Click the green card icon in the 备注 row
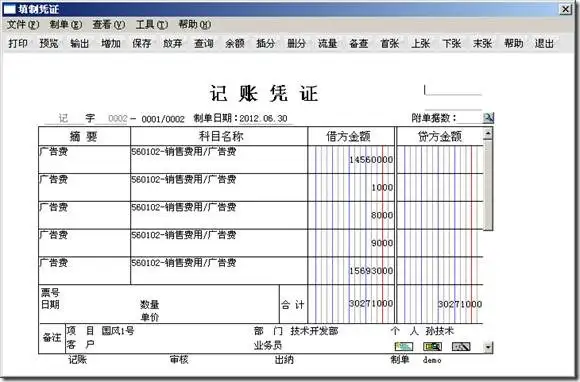This screenshot has width=580, height=382. point(404,346)
